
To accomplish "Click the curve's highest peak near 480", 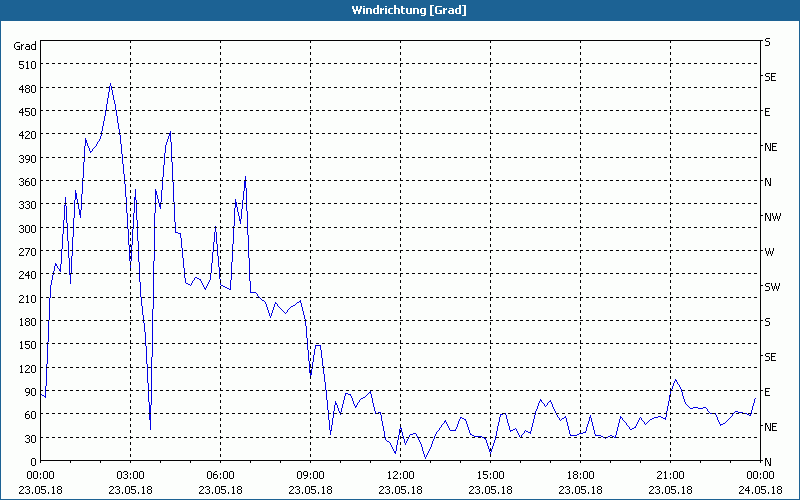I will (111, 85).
